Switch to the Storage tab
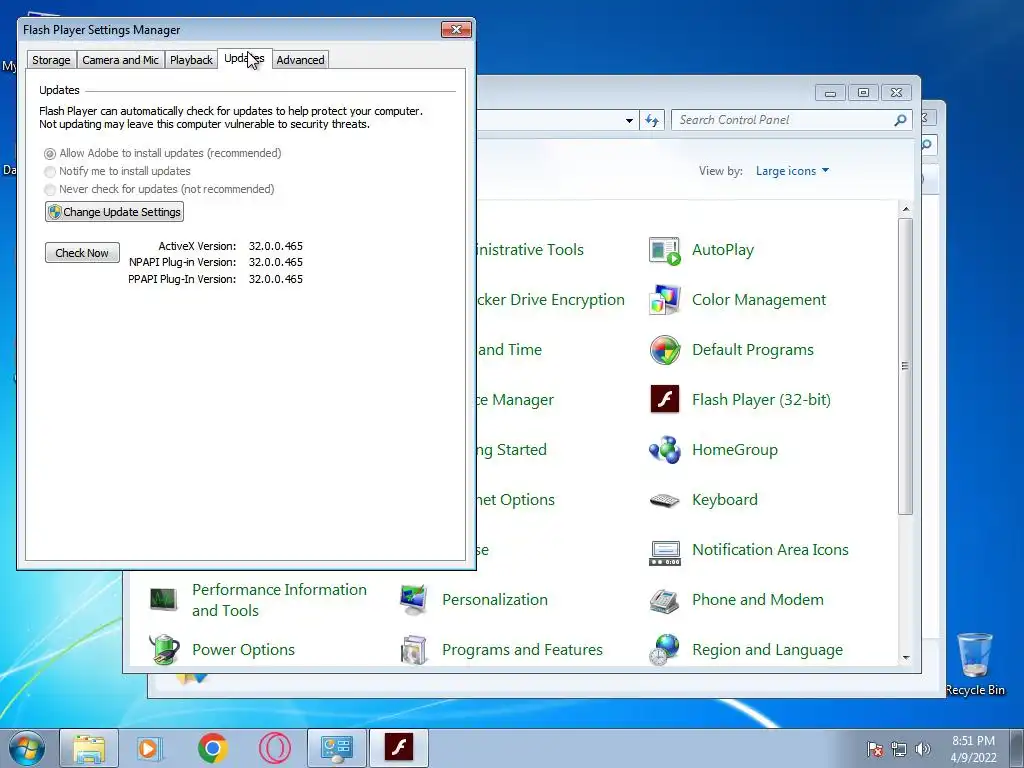This screenshot has height=768, width=1024. click(51, 60)
